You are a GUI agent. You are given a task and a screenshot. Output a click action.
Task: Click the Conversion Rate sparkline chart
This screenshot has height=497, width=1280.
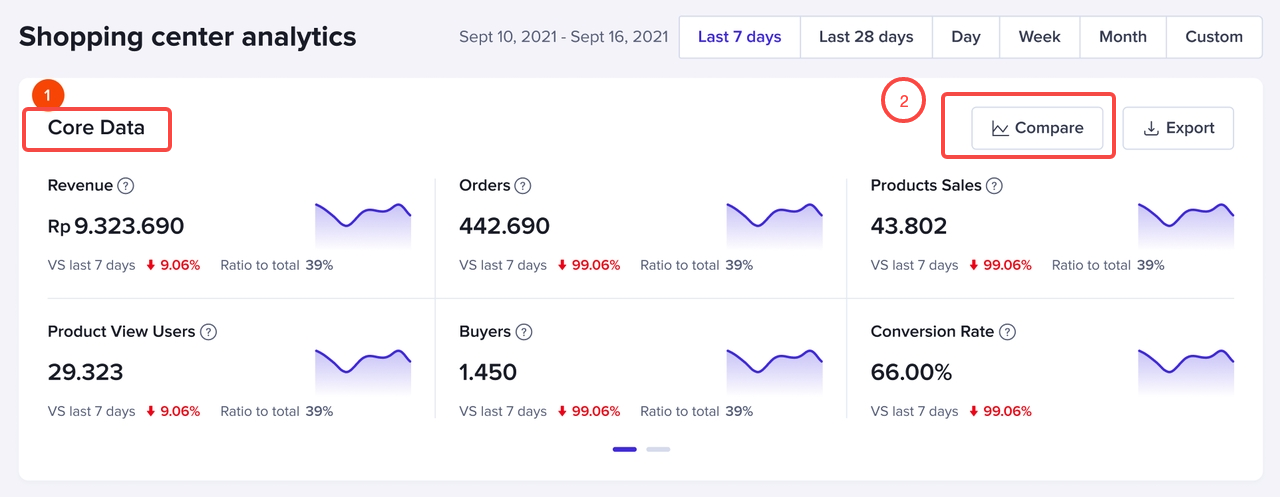click(1186, 371)
